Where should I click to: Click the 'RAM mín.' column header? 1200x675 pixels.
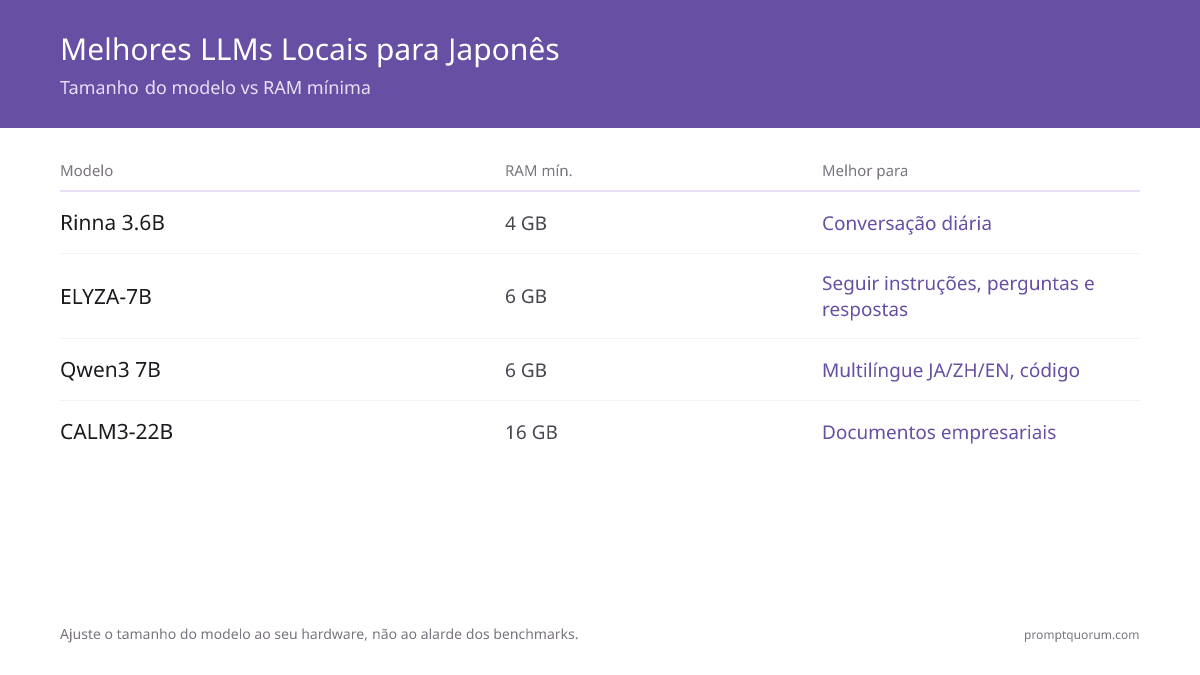click(x=538, y=171)
